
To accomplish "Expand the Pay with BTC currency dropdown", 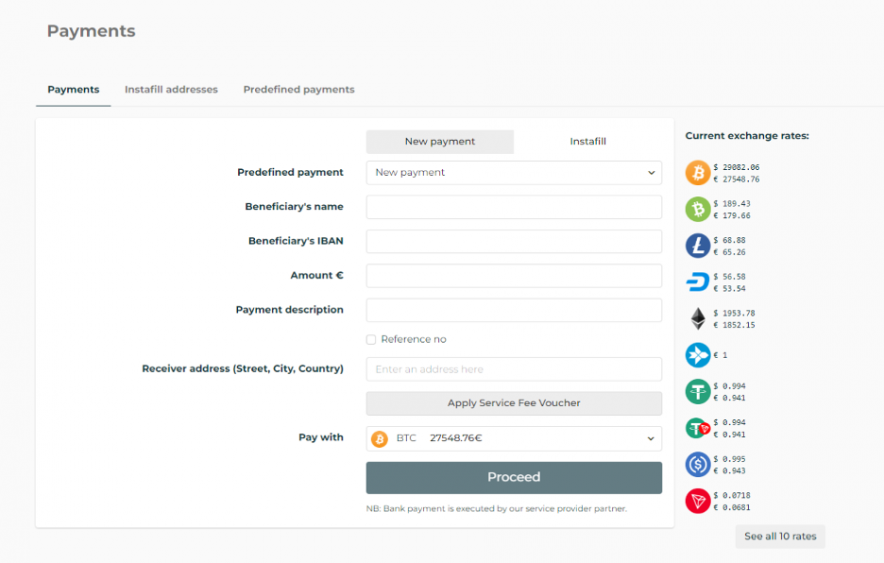I will (514, 439).
